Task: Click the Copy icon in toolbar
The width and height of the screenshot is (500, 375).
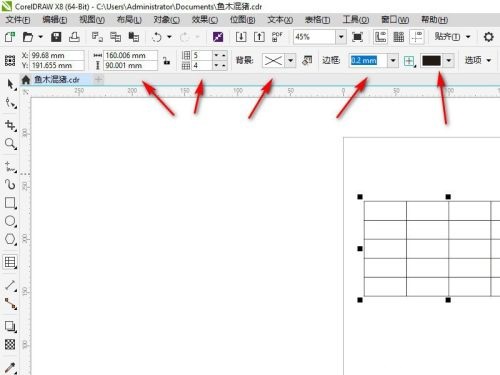Action: click(115, 37)
